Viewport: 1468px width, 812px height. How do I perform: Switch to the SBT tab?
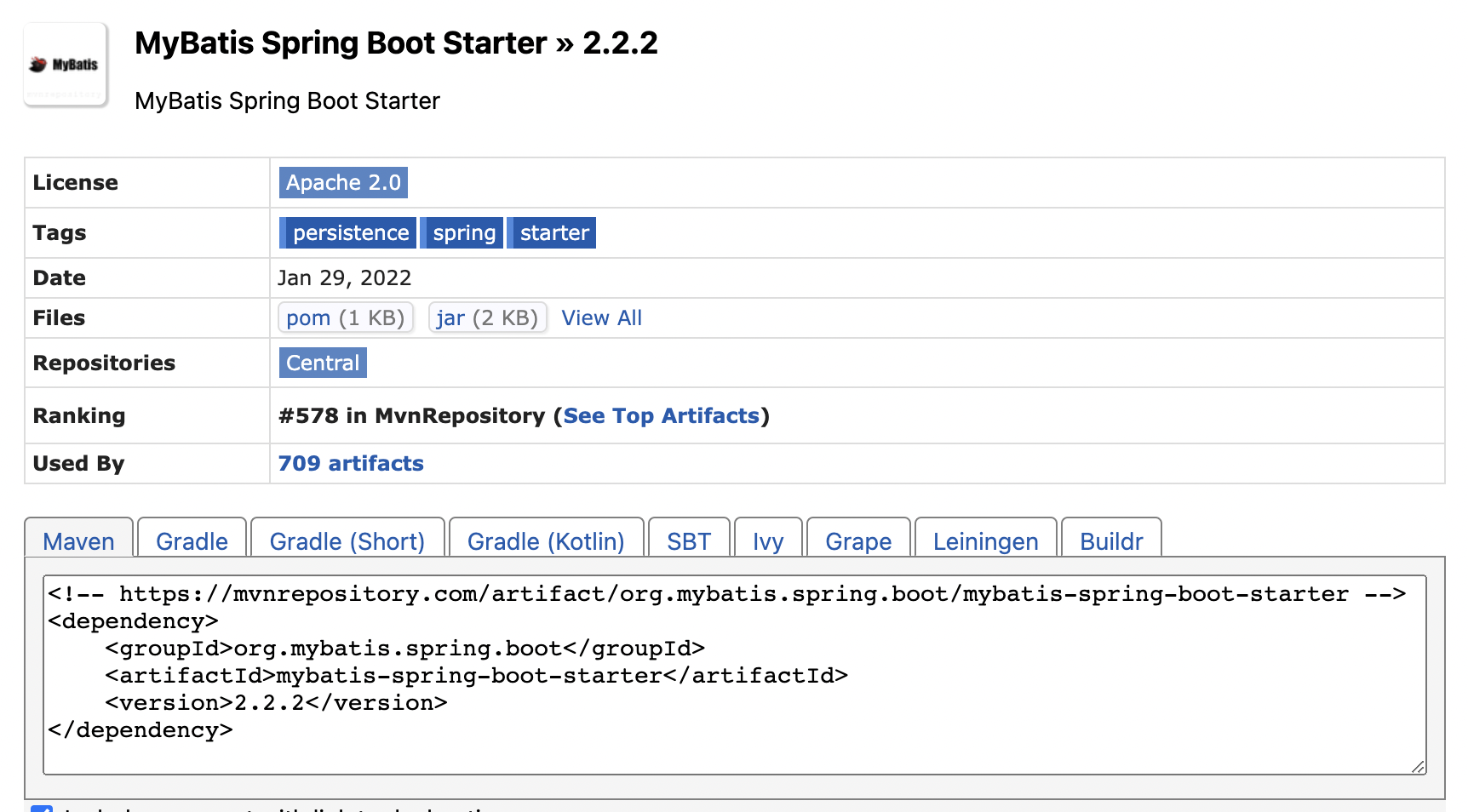[x=689, y=540]
